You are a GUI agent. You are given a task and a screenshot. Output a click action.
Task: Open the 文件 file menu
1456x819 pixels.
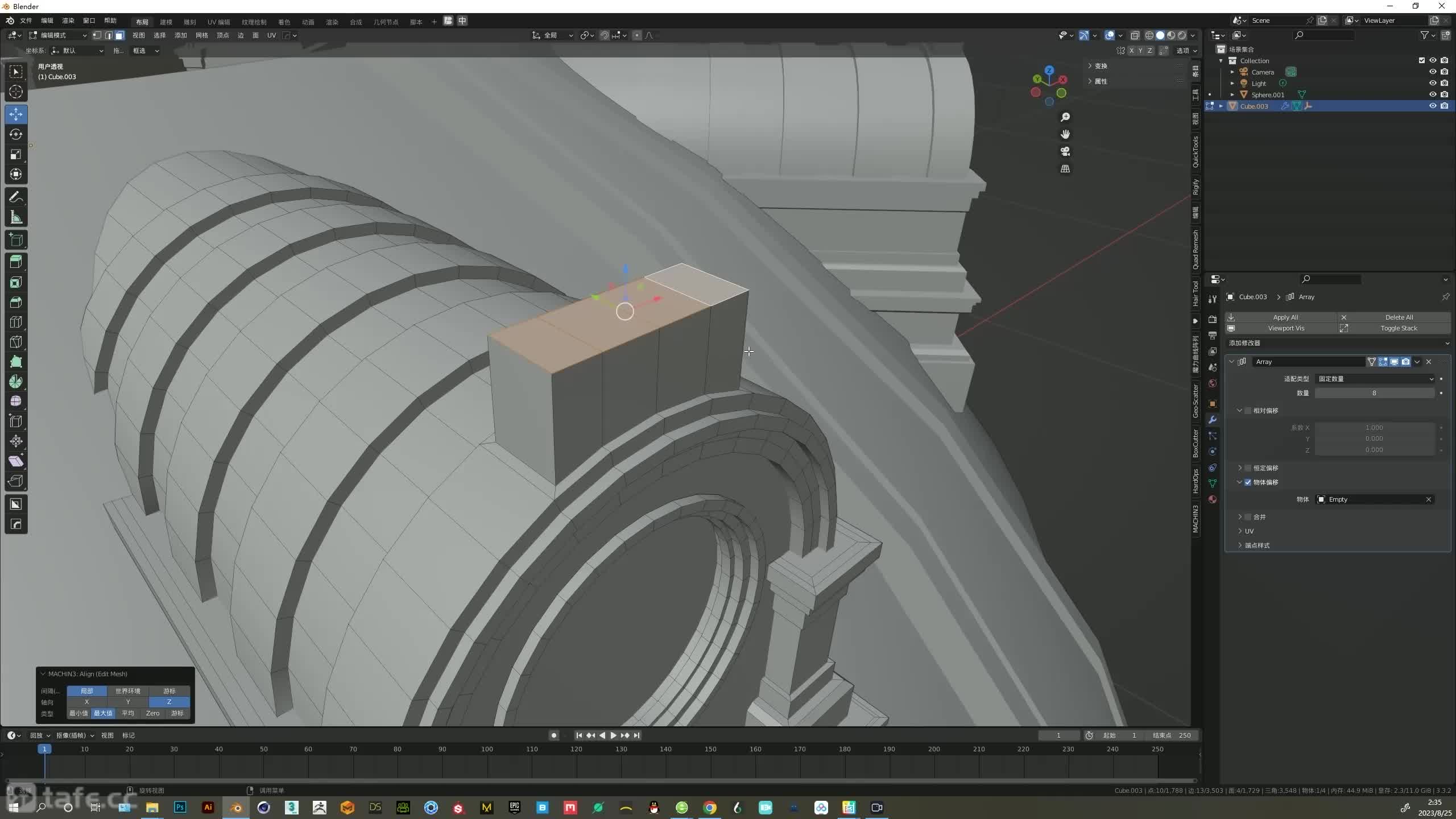(x=26, y=21)
